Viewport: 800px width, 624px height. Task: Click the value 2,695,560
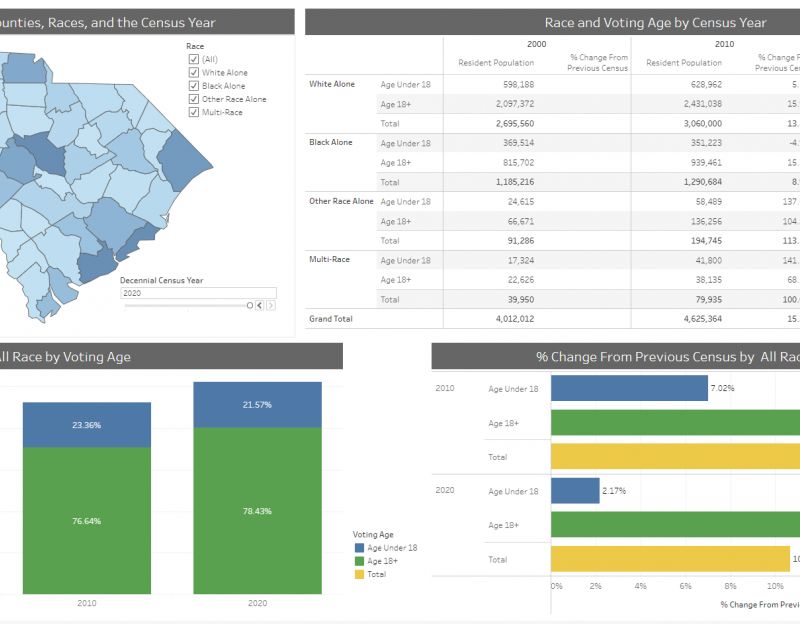pos(515,123)
